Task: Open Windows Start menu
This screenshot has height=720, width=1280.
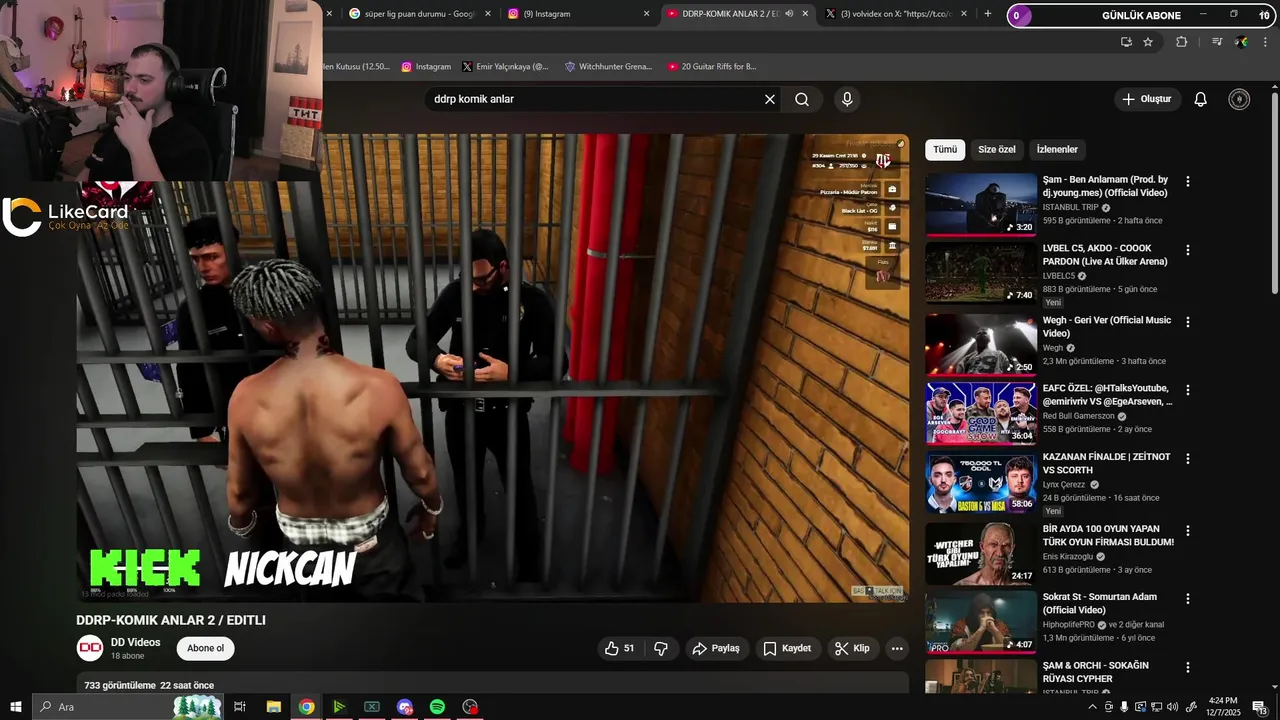Action: pyautogui.click(x=15, y=707)
